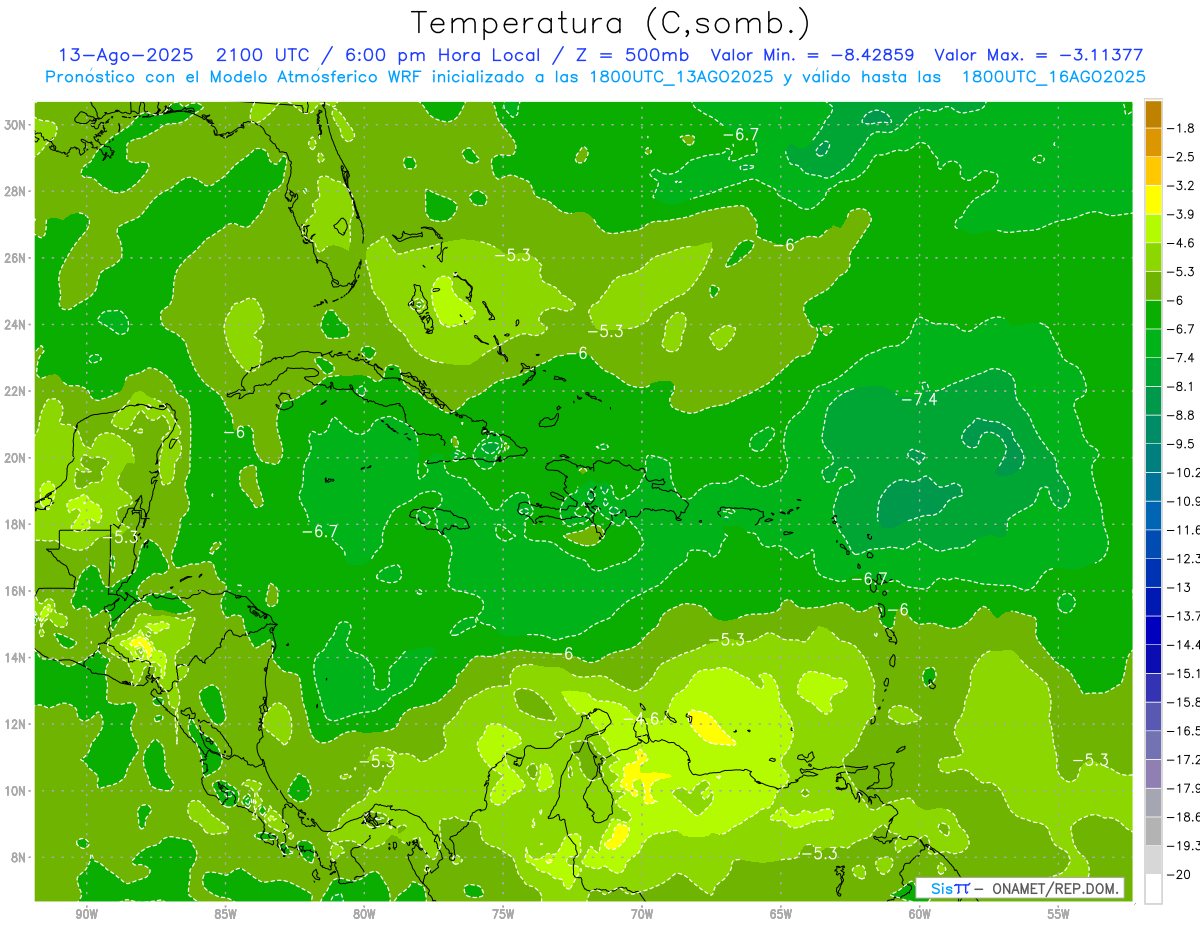Click the title "Temperatura (C,somb.)"
The image size is (1200, 927).
tap(612, 23)
